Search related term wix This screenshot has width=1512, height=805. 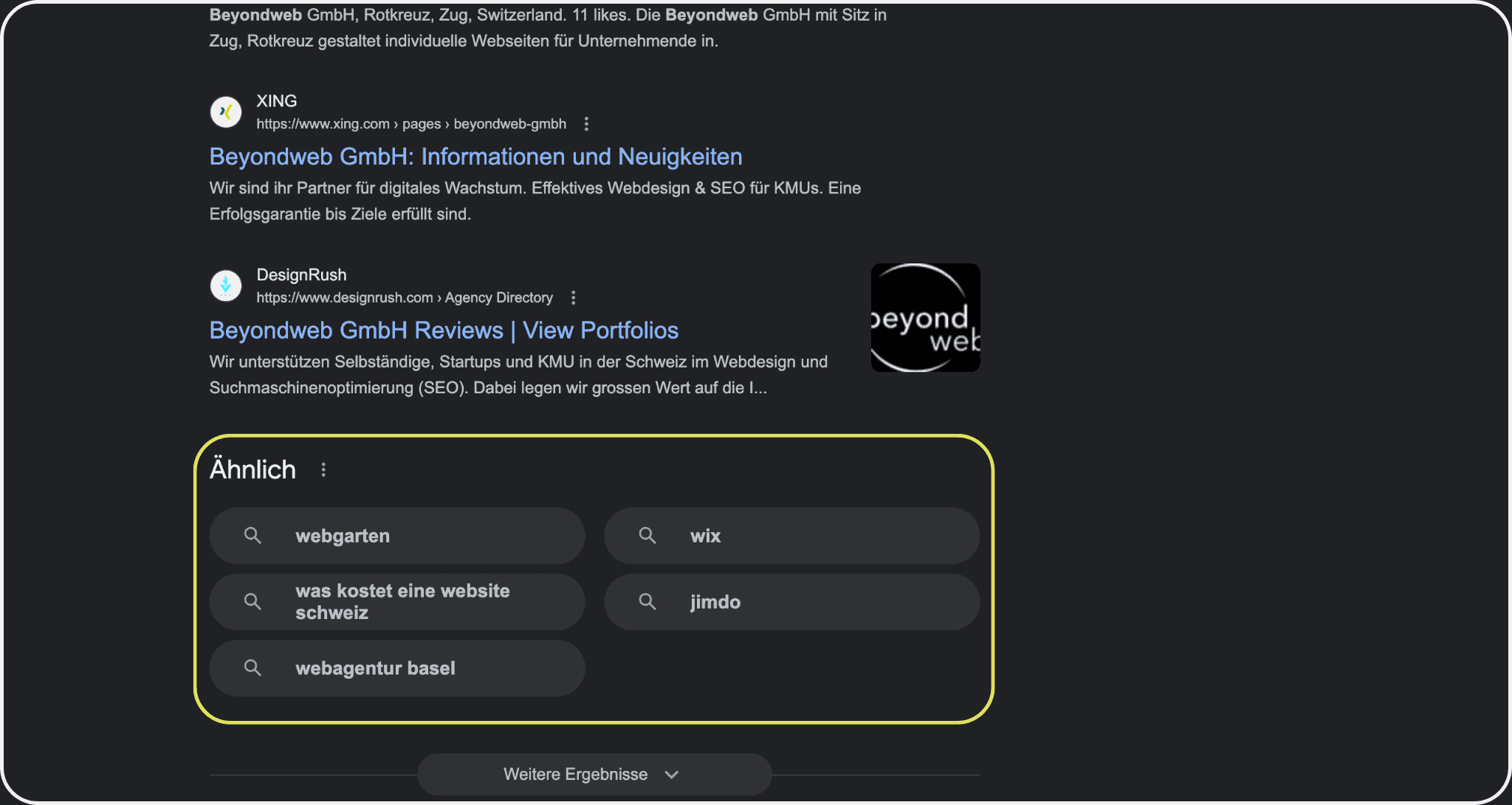(792, 536)
